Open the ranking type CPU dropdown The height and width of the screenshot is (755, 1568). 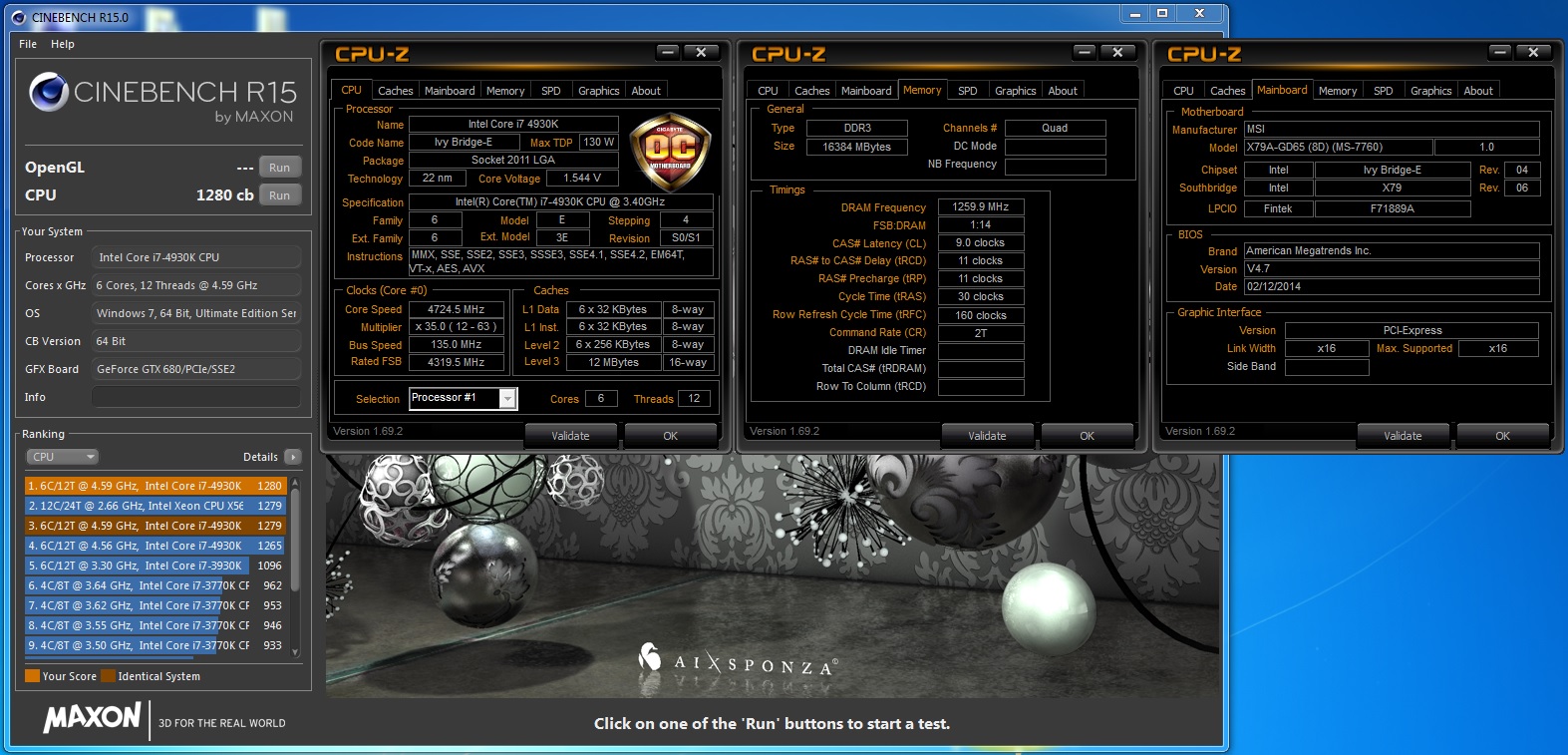coord(63,457)
